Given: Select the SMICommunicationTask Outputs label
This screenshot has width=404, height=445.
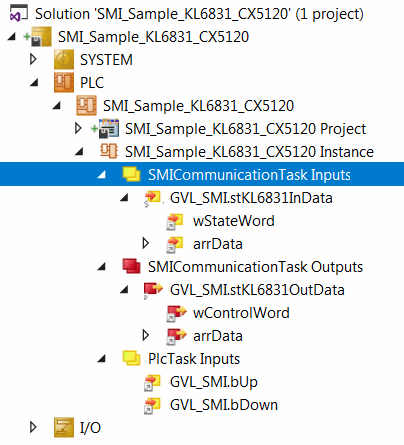Looking at the screenshot, I should tap(255, 267).
